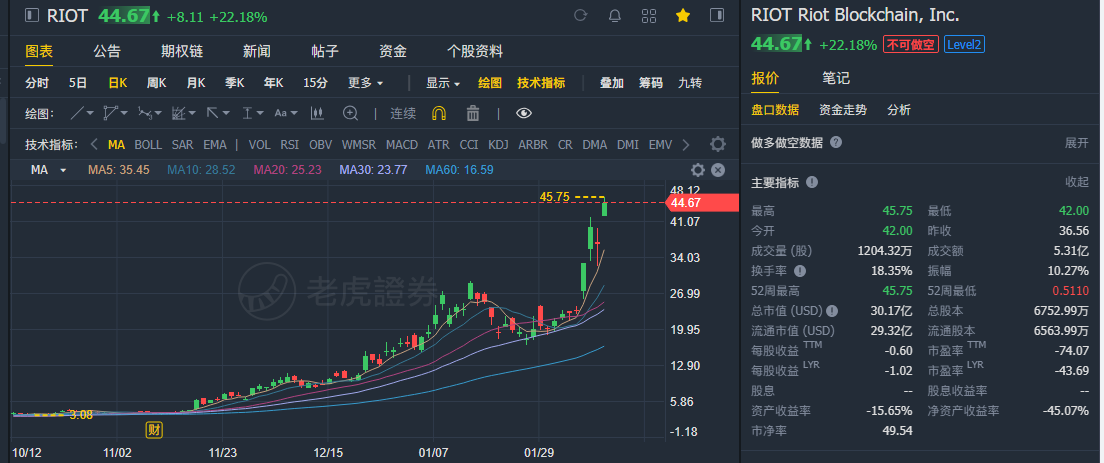Show previous technical indicators arrow
1104x463 pixels.
94,144
